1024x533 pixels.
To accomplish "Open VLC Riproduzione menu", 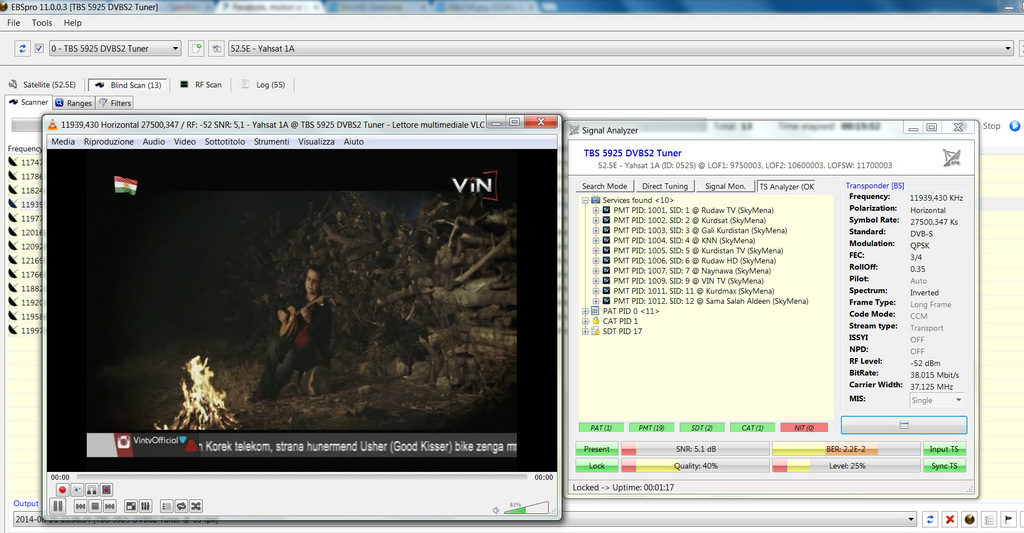I will click(108, 142).
